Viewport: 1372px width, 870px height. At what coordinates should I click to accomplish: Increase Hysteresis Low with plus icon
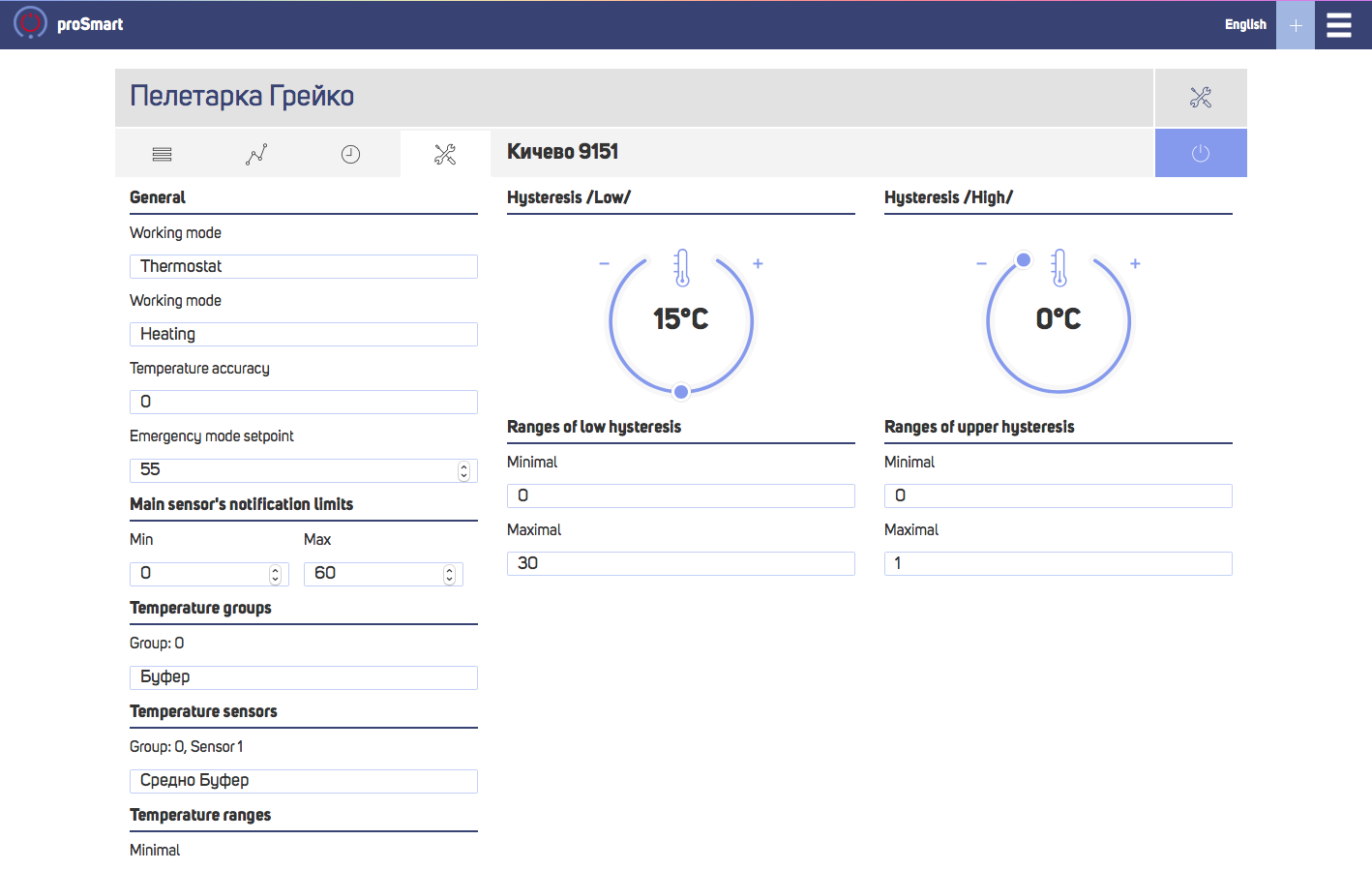(759, 263)
